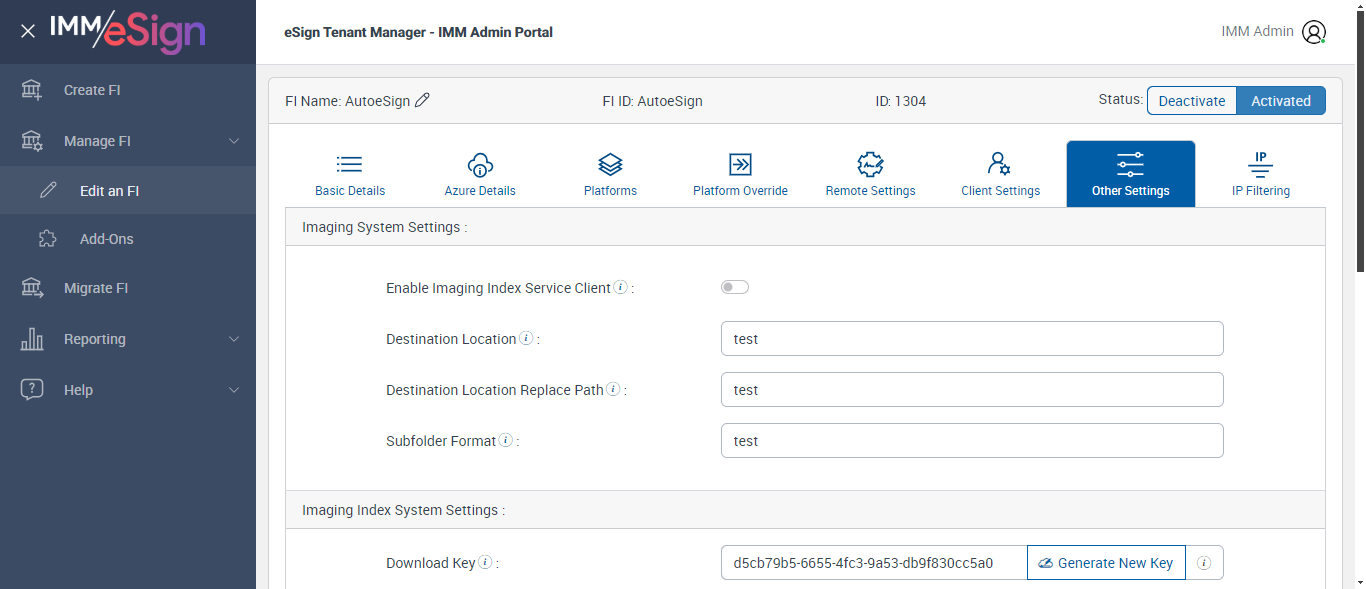Expand the Help menu
Image resolution: width=1366 pixels, height=589 pixels.
click(234, 390)
